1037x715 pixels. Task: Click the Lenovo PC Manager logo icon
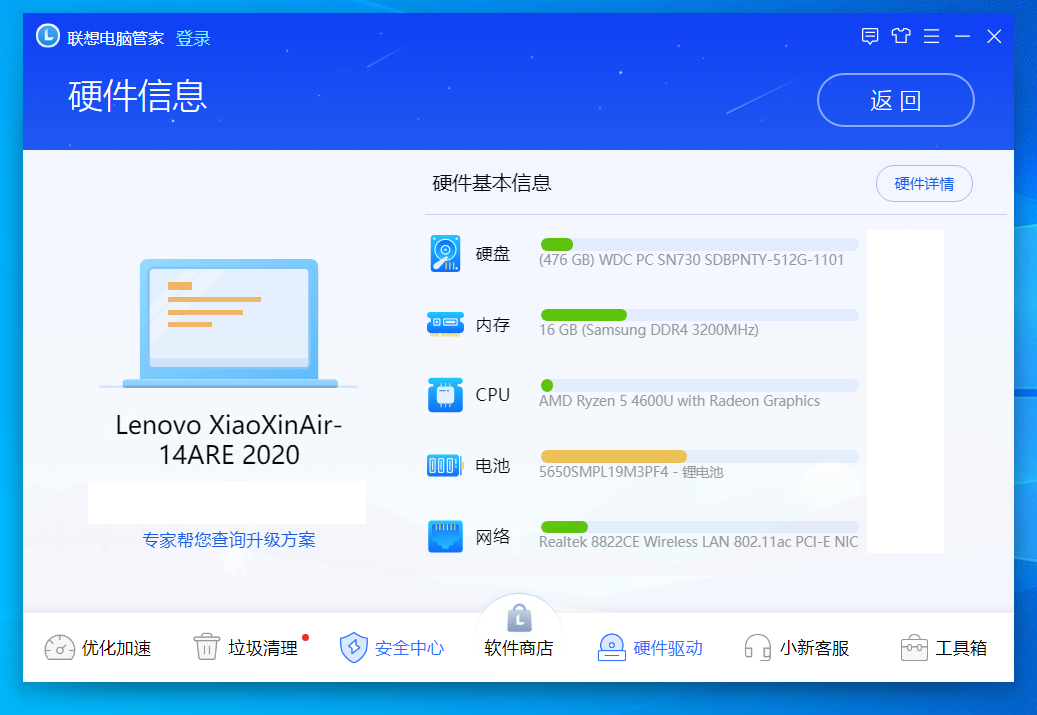(x=48, y=36)
